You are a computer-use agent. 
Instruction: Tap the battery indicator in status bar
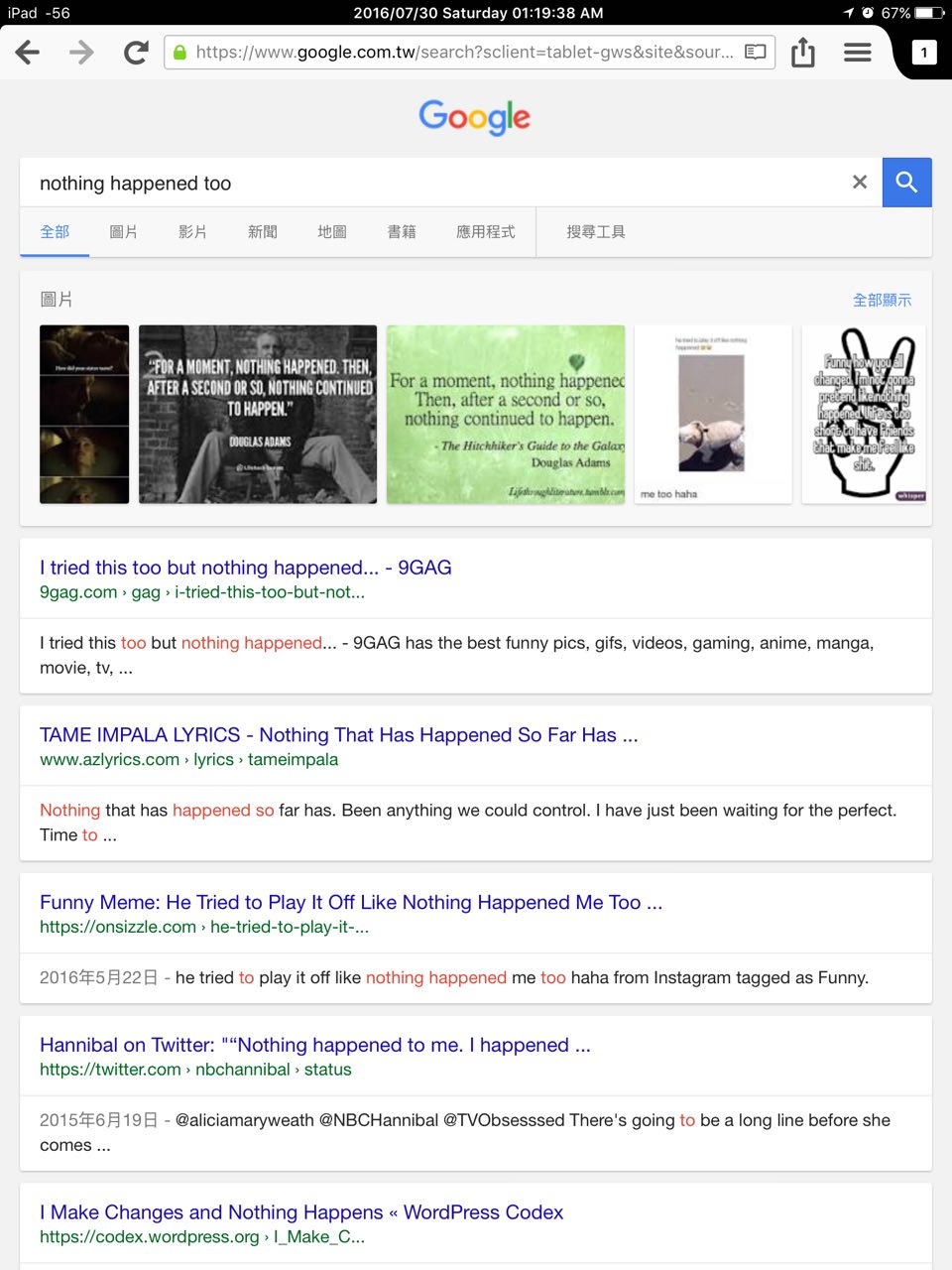click(929, 13)
